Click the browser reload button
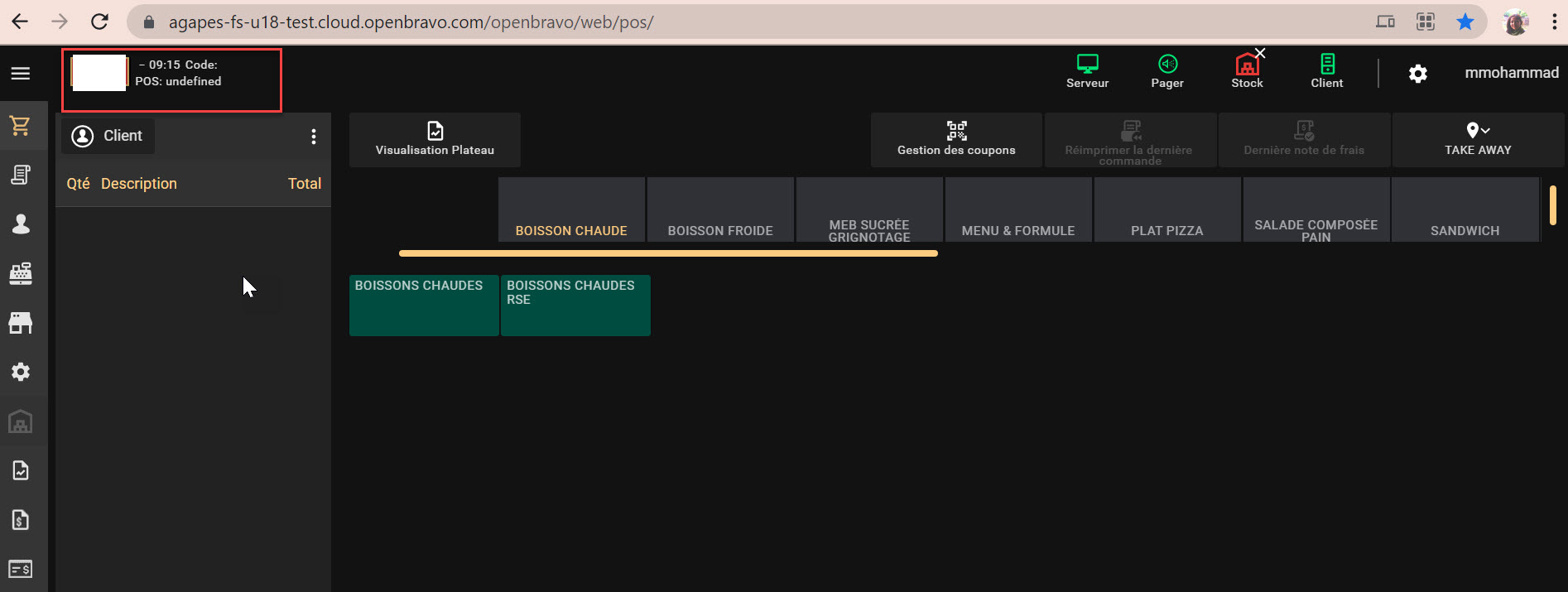1568x592 pixels. click(99, 22)
